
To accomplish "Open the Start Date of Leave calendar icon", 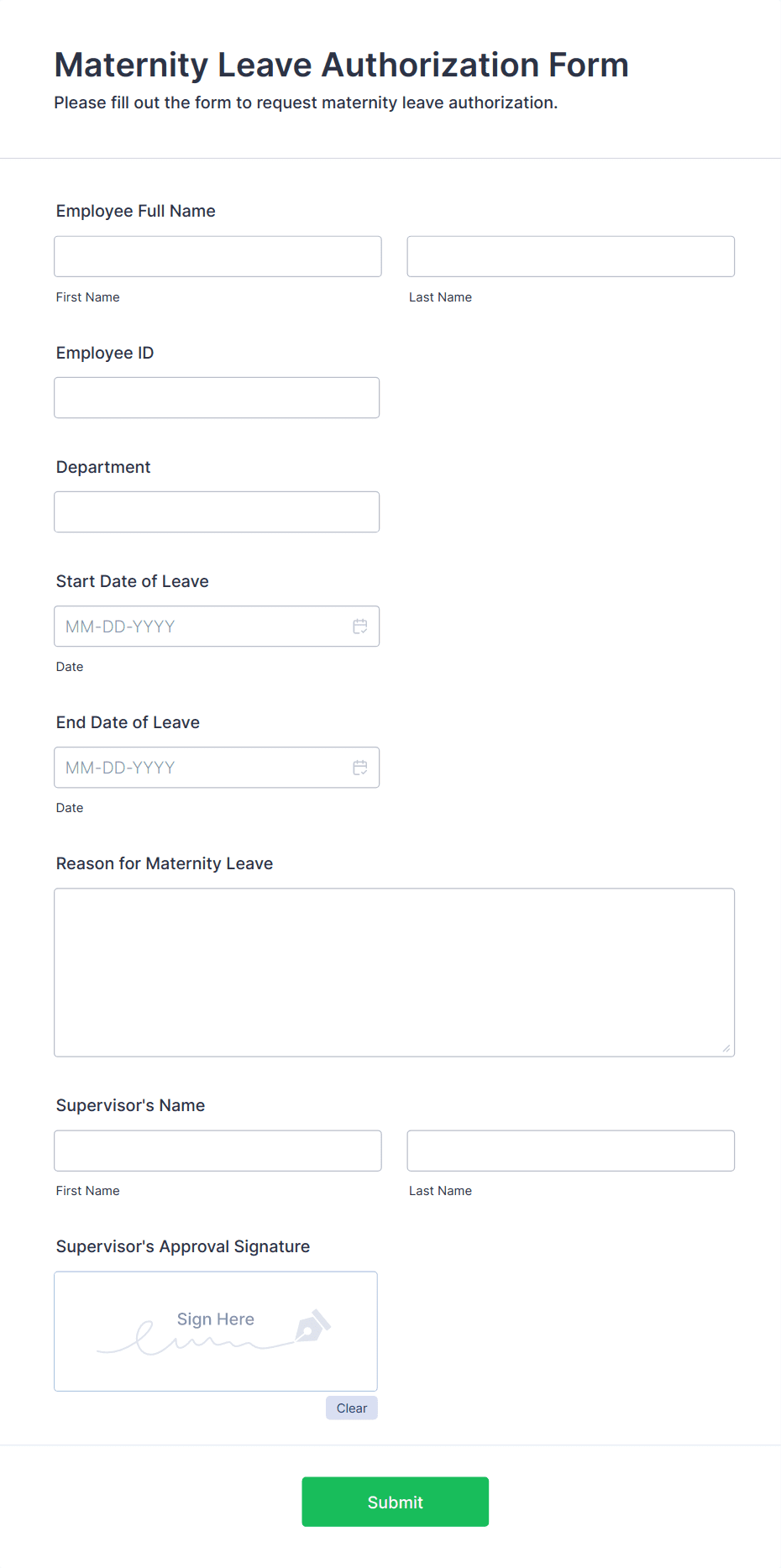I will coord(360,627).
